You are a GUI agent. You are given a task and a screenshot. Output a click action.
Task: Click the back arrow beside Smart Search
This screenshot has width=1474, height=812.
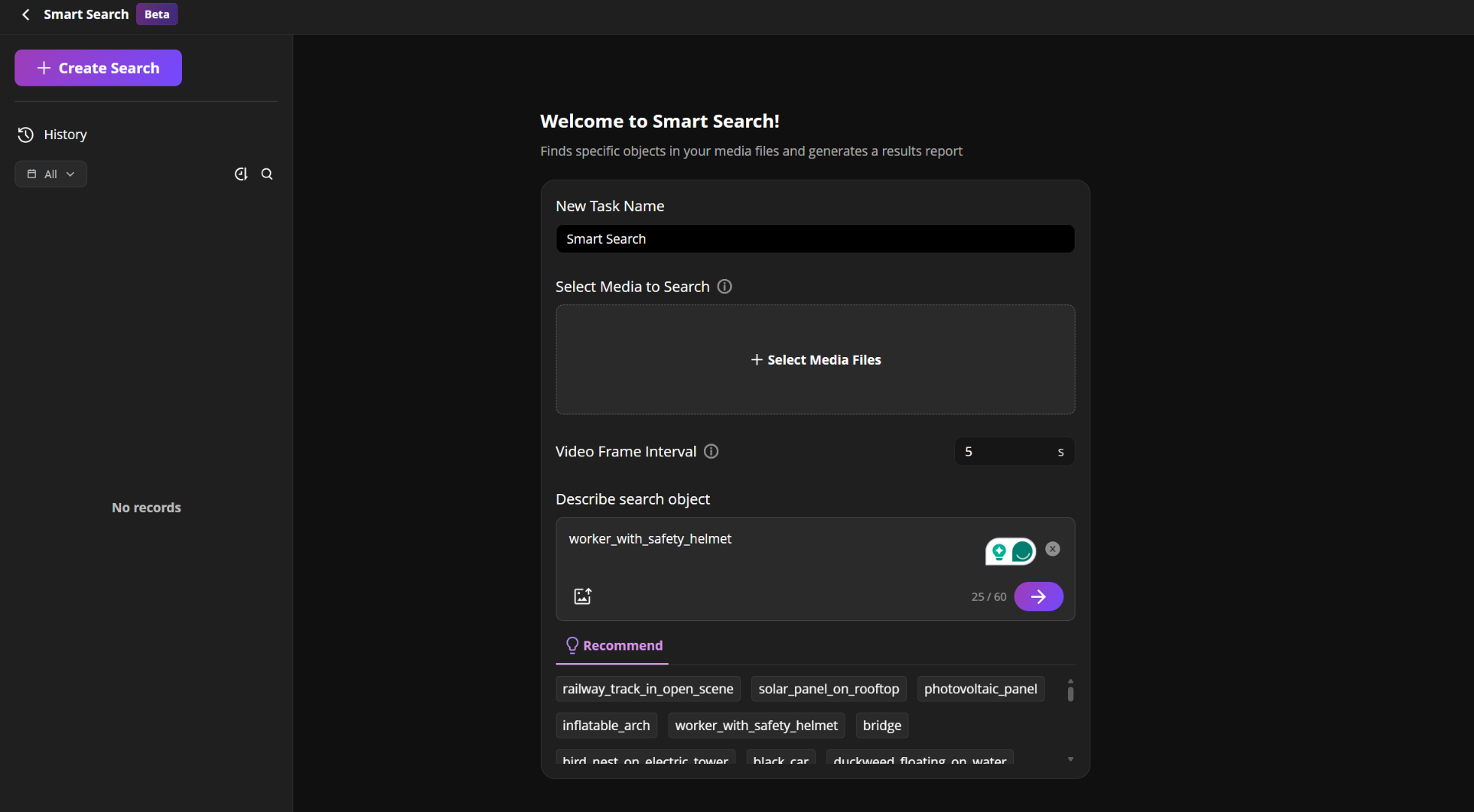pos(26,14)
